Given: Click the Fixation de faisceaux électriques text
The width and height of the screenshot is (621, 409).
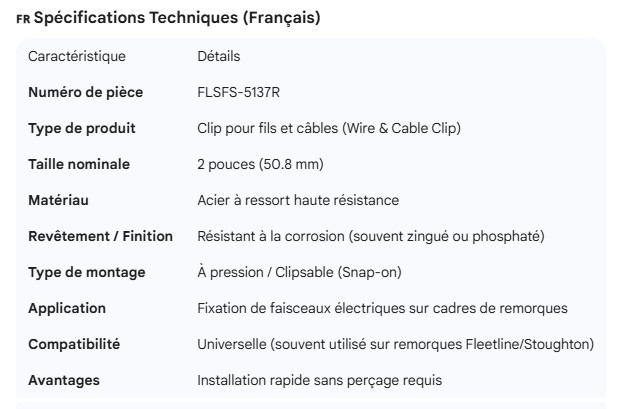Looking at the screenshot, I should (x=383, y=308).
